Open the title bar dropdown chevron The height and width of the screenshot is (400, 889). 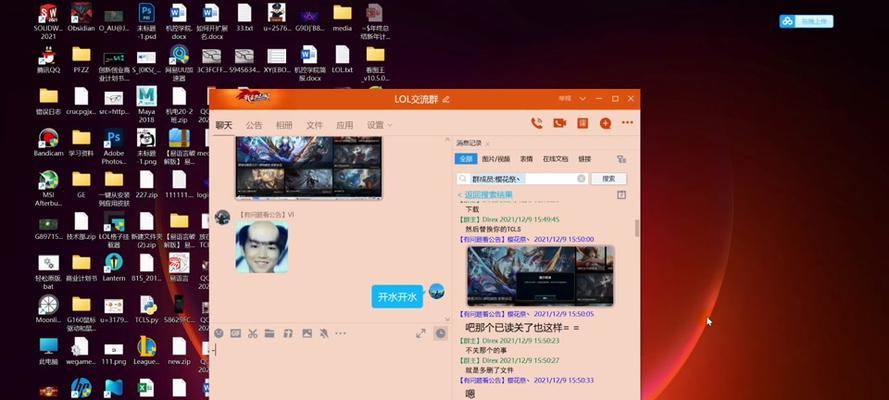click(x=582, y=99)
